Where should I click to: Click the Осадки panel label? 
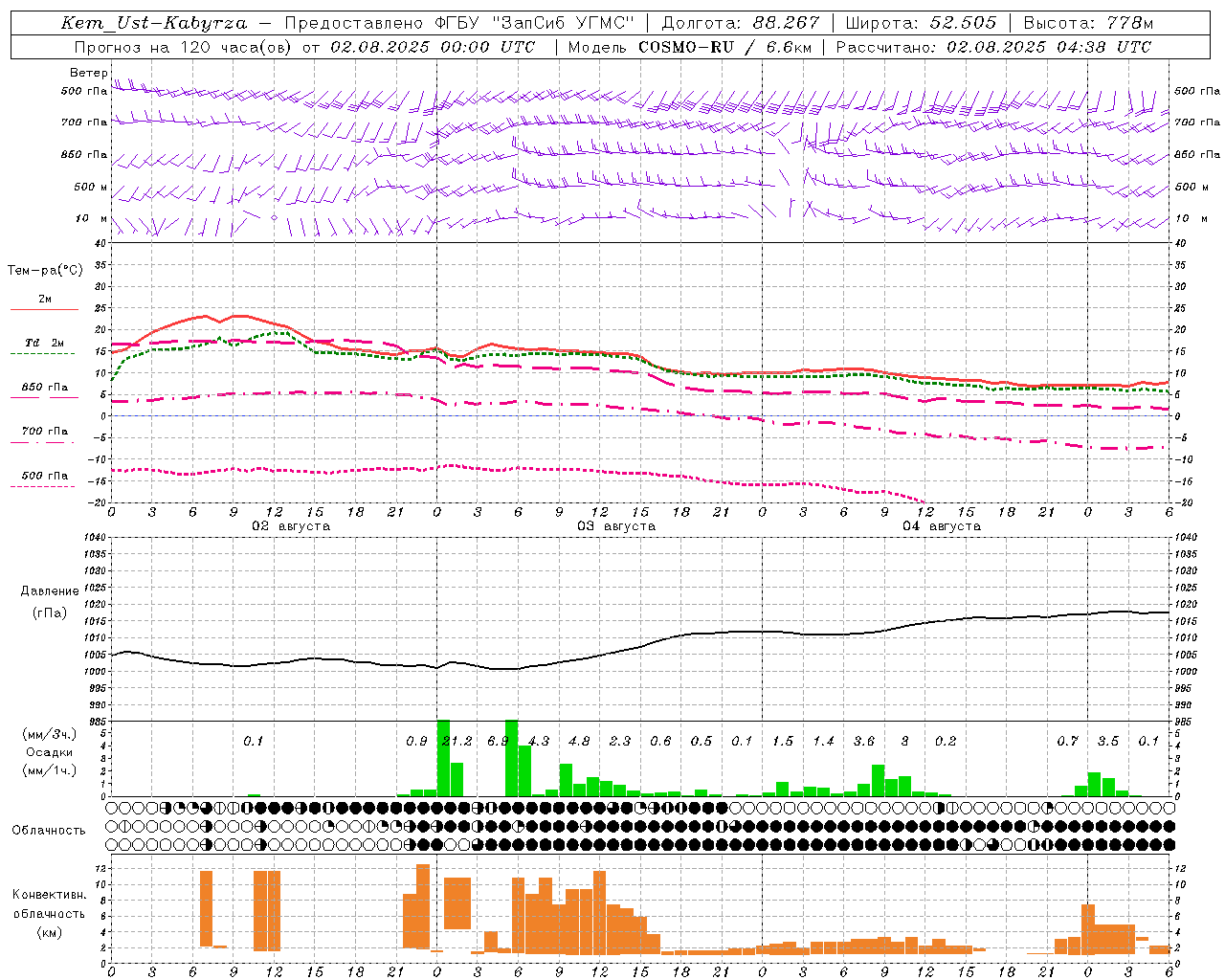(49, 752)
